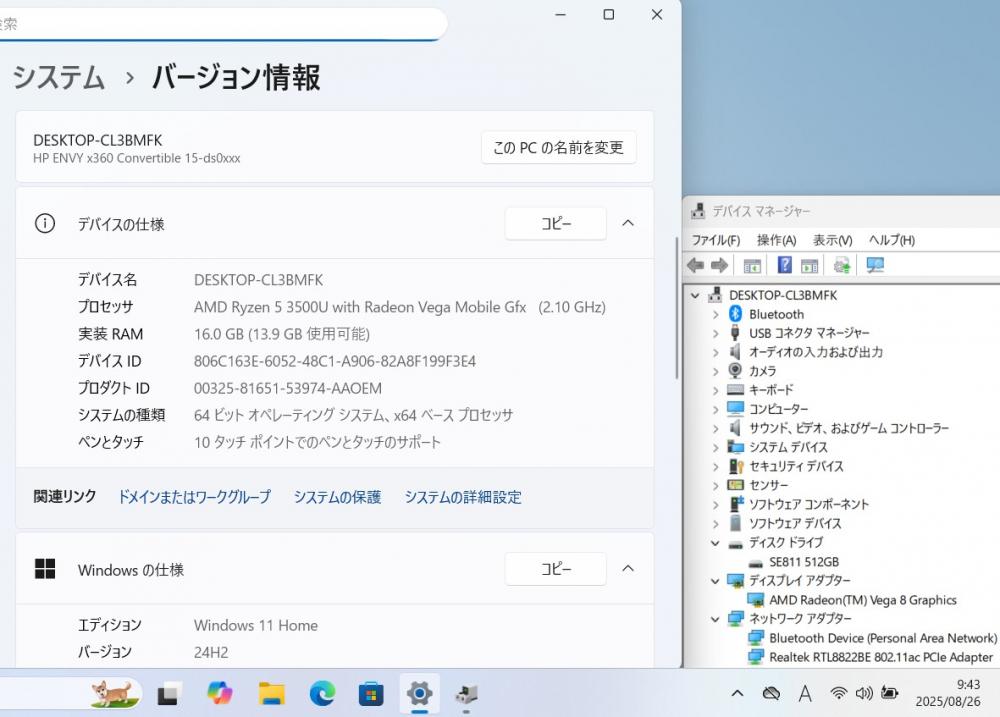Collapse the ディスク ドライブ node
1000x717 pixels.
tap(715, 543)
